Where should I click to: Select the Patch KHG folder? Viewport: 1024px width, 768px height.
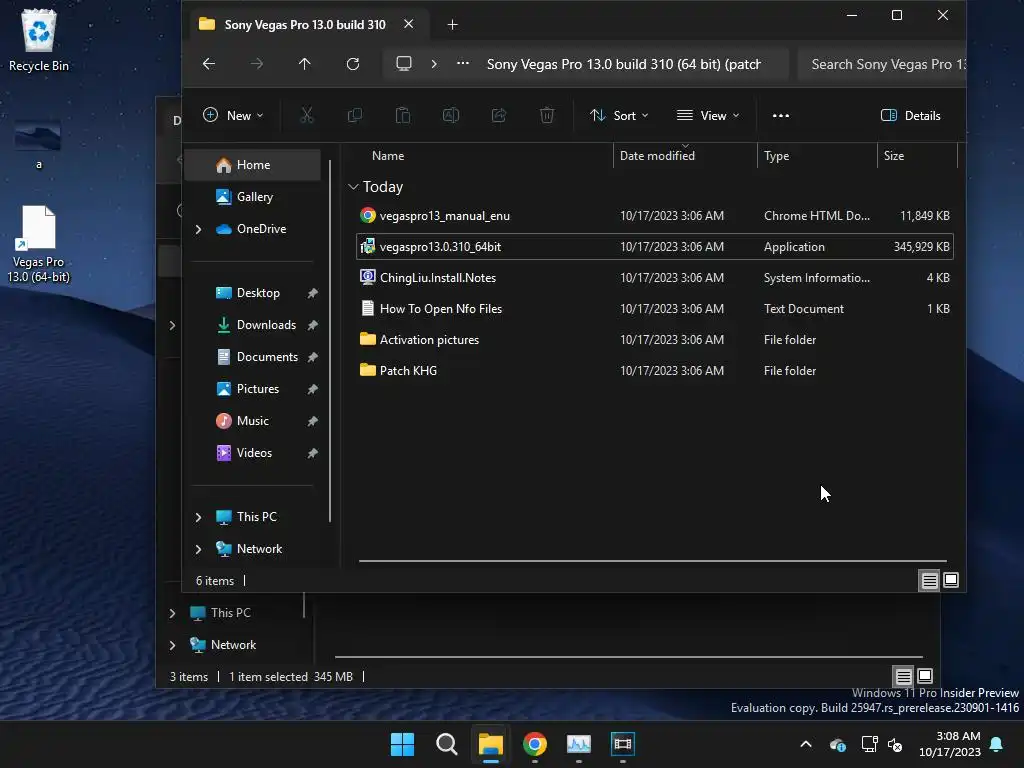coord(654,370)
